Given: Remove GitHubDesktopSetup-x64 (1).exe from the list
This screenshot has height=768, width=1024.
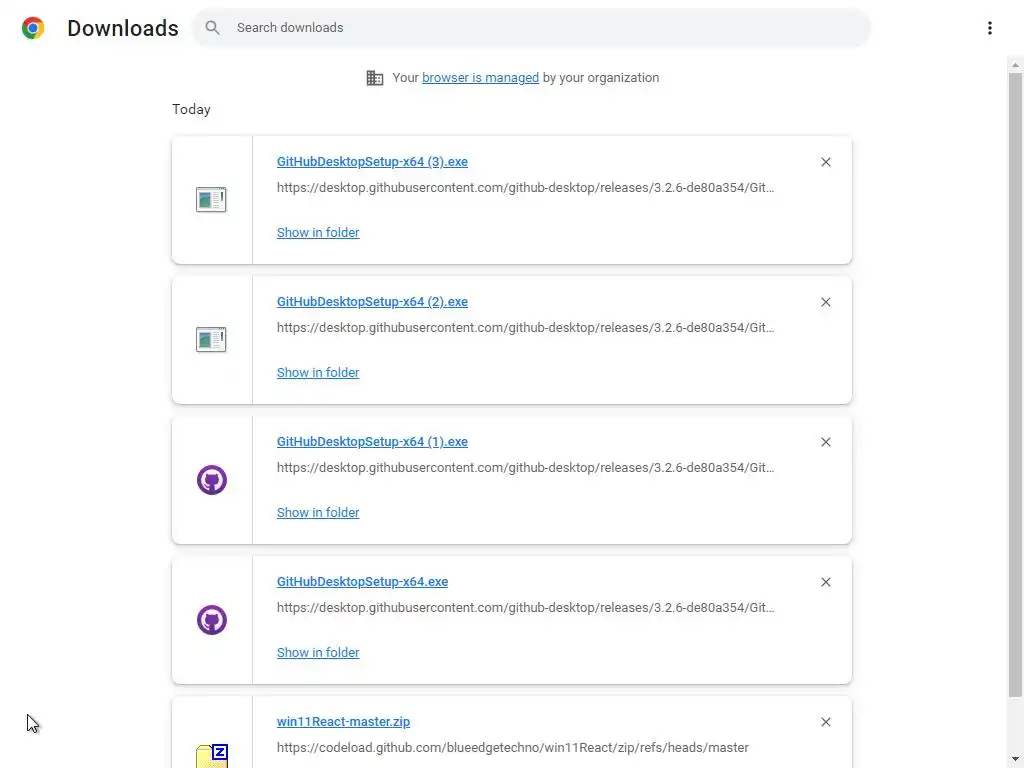Looking at the screenshot, I should coord(826,442).
